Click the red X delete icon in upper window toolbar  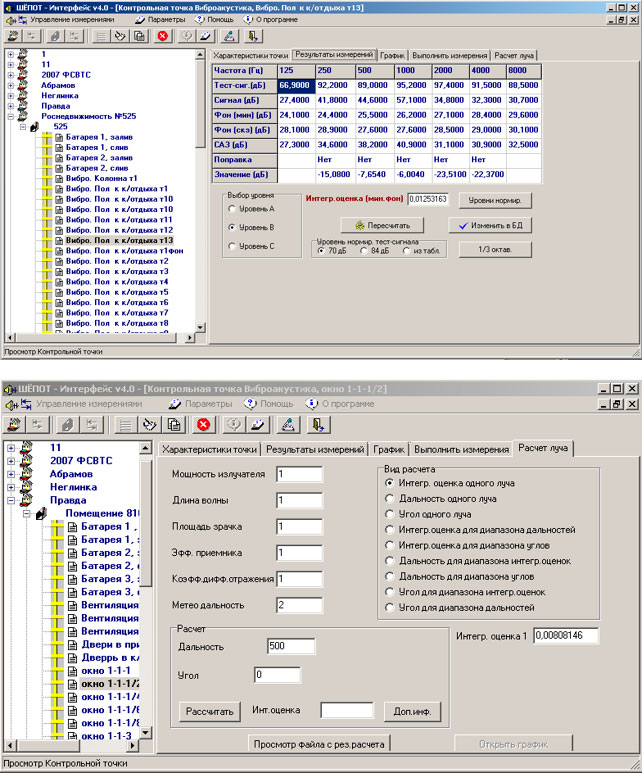tap(163, 36)
